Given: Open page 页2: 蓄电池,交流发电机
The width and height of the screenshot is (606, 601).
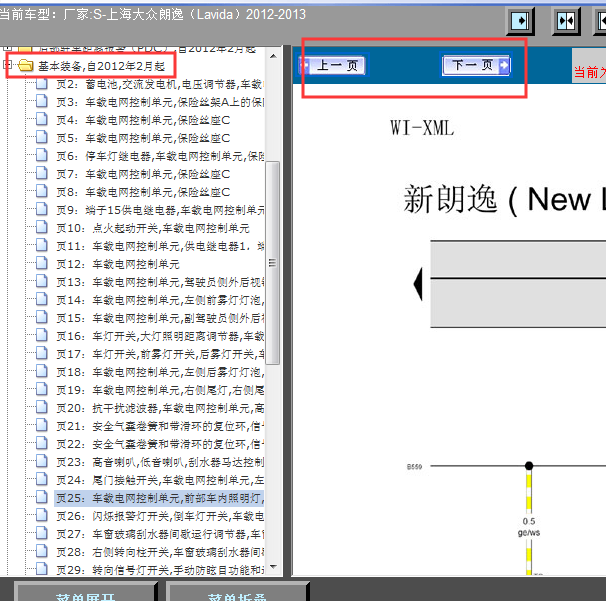Looking at the screenshot, I should point(160,84).
